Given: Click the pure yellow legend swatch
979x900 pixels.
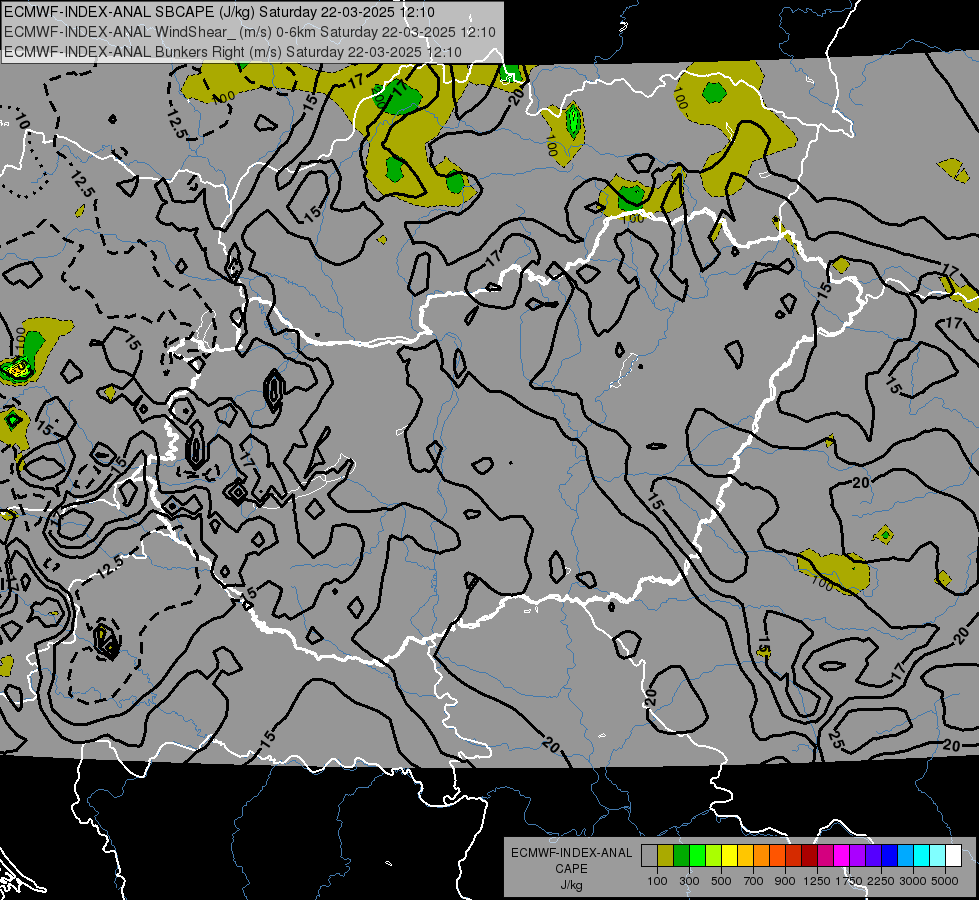Looking at the screenshot, I should click(x=730, y=856).
